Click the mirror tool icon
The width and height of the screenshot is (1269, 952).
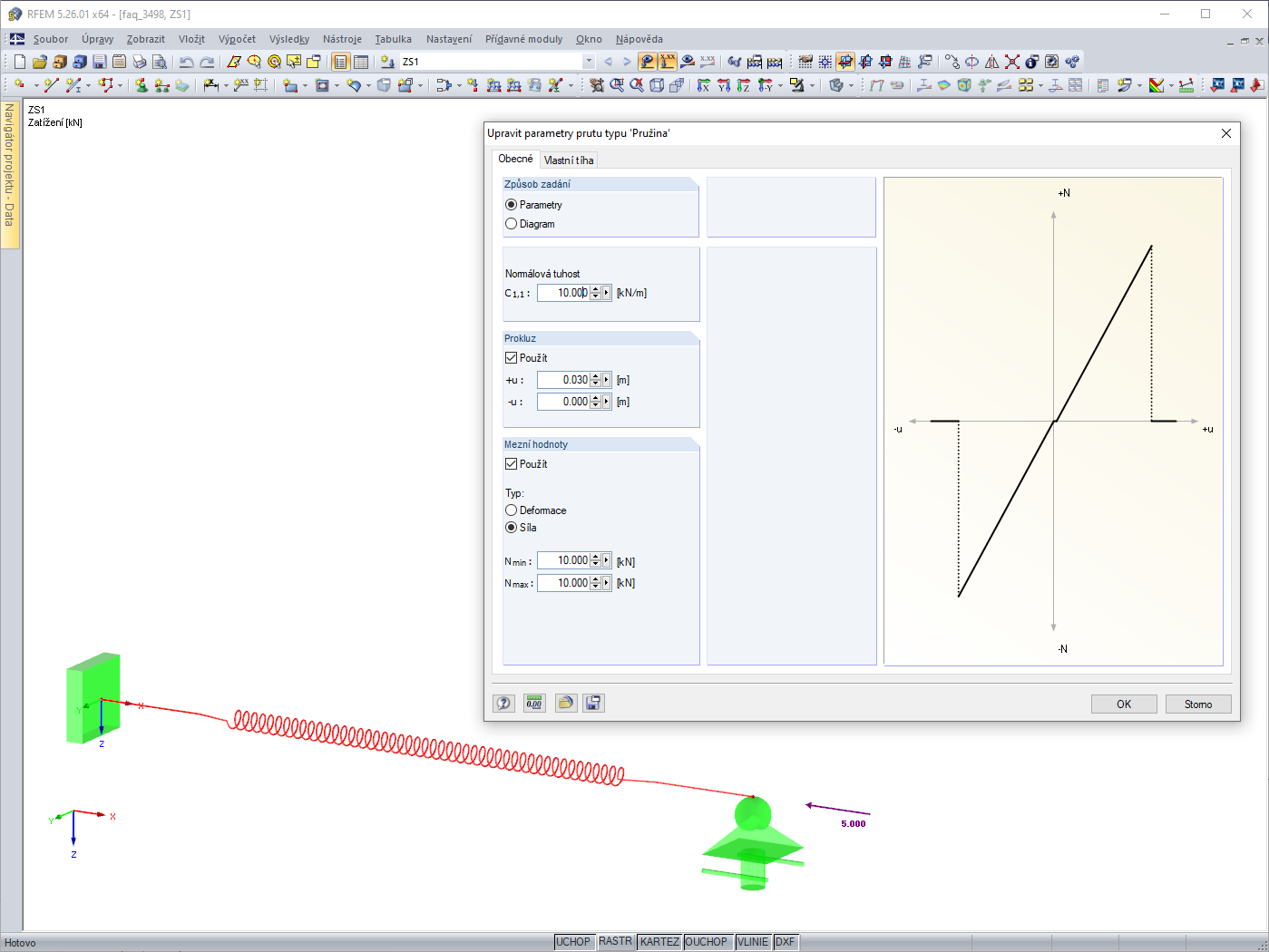992,62
